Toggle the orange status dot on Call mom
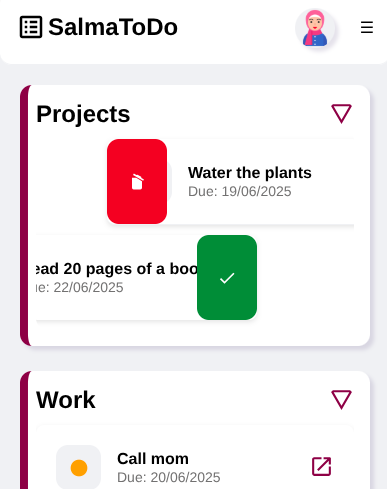Image resolution: width=387 pixels, height=489 pixels. click(79, 468)
